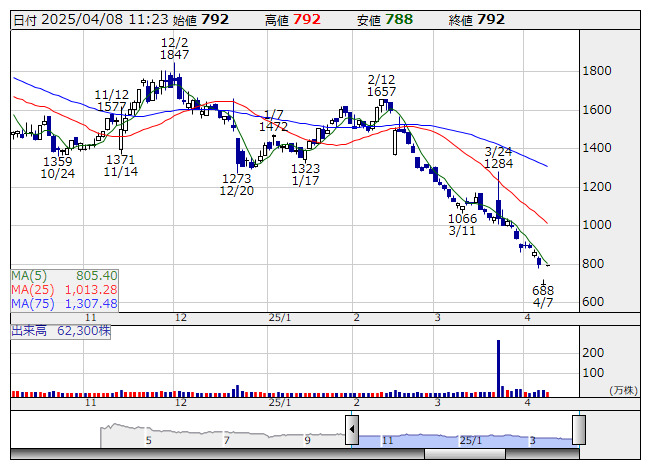
Task: Click the 1800 price axis label
Action: [597, 71]
